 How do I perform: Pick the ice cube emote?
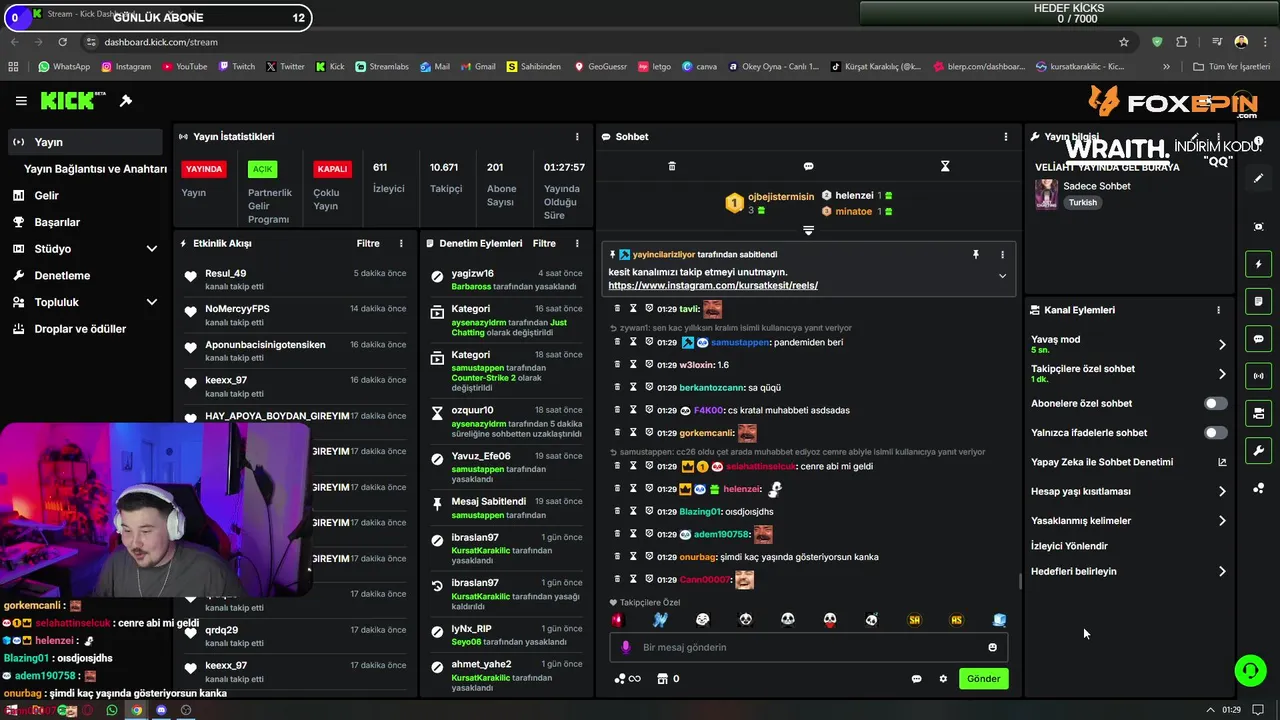(x=998, y=620)
